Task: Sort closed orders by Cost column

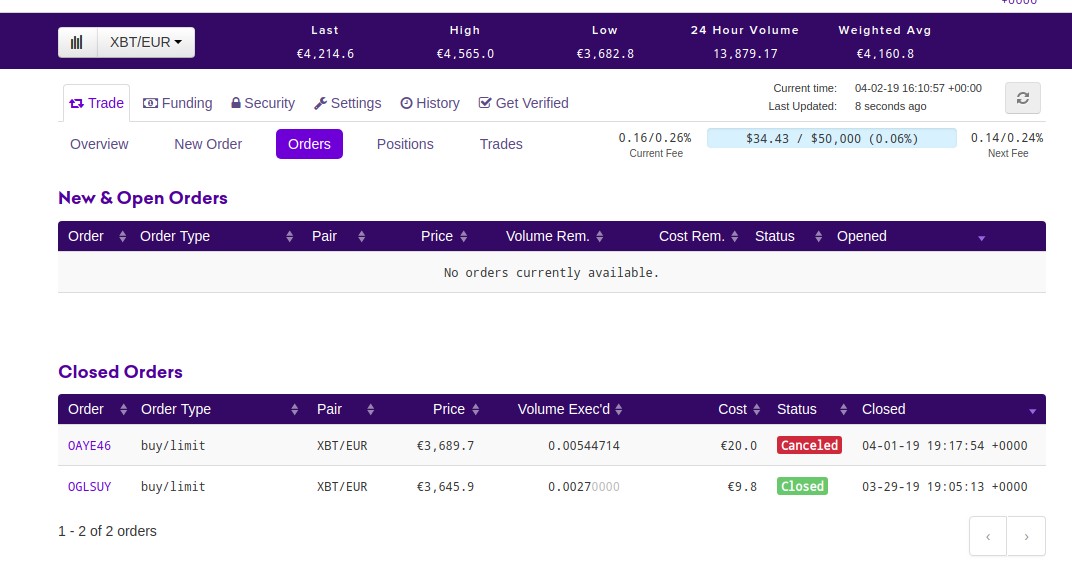Action: click(x=739, y=409)
